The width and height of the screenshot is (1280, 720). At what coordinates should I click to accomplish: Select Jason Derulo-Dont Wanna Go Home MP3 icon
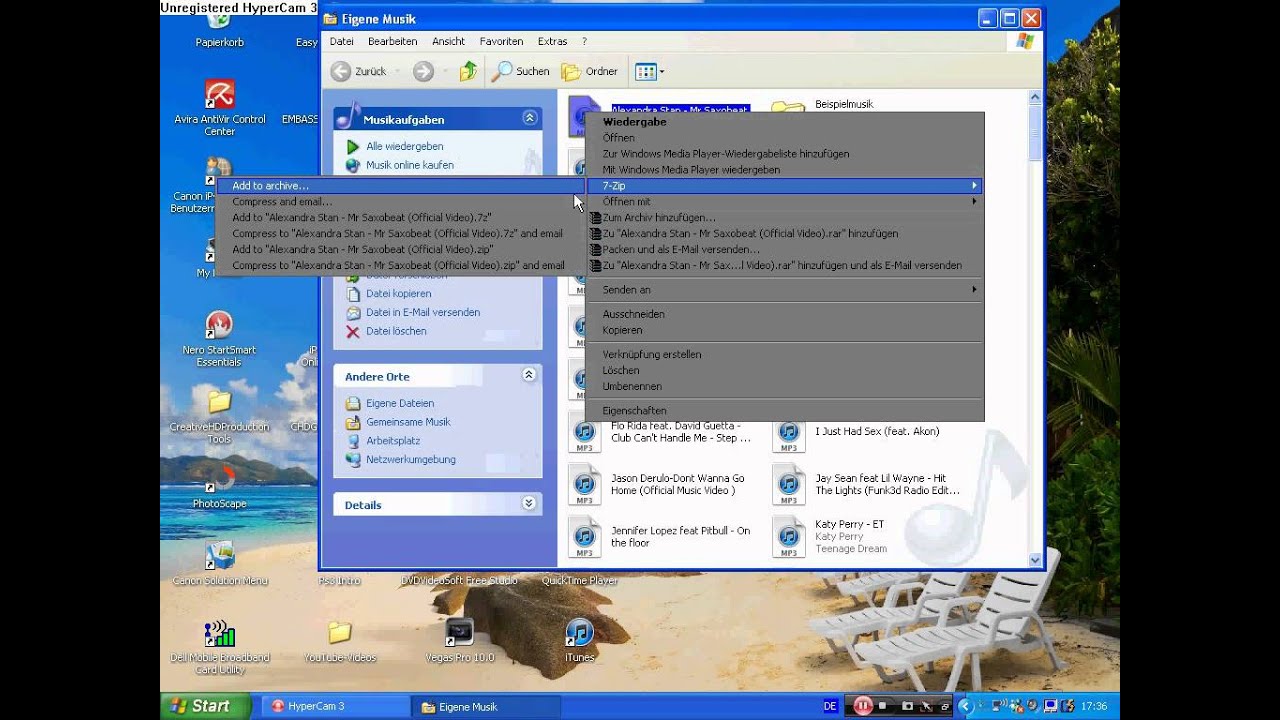pyautogui.click(x=585, y=485)
